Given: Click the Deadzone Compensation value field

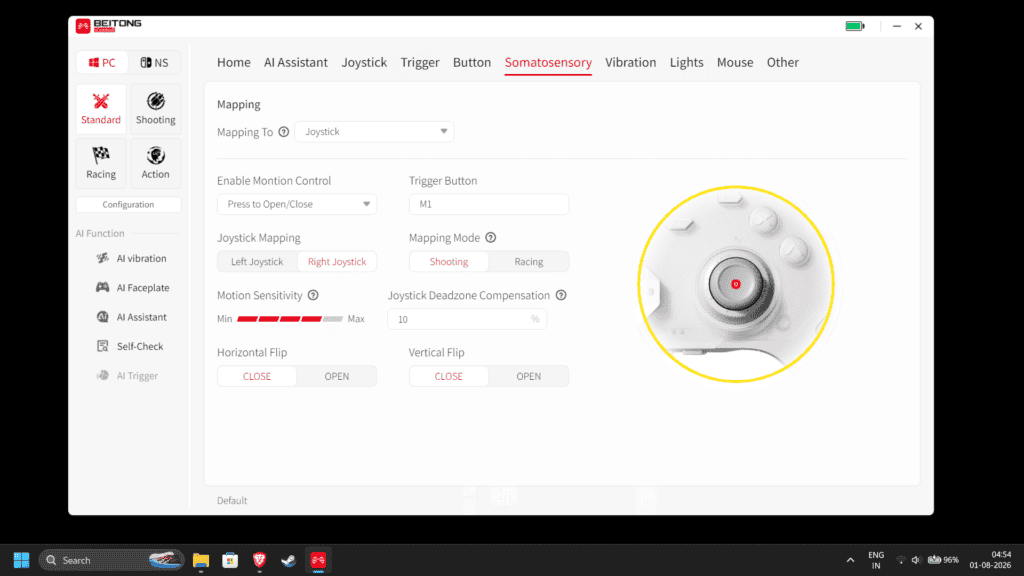Looking at the screenshot, I should [467, 319].
